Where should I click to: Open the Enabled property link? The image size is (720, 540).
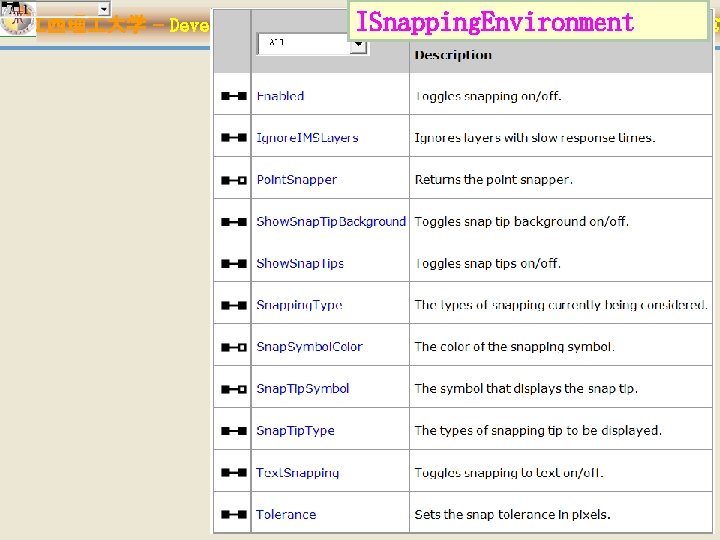(x=280, y=96)
